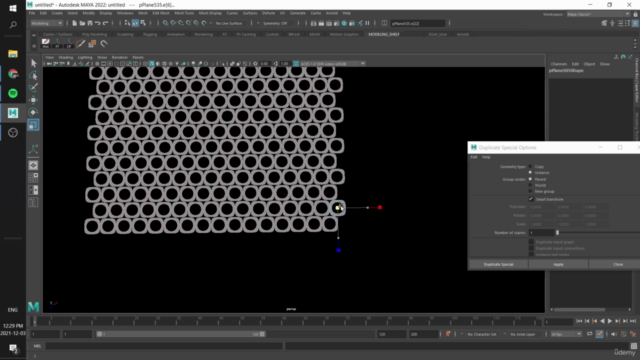The image size is (640, 360).
Task: Click the Undo arrow icon
Action: click(98, 23)
